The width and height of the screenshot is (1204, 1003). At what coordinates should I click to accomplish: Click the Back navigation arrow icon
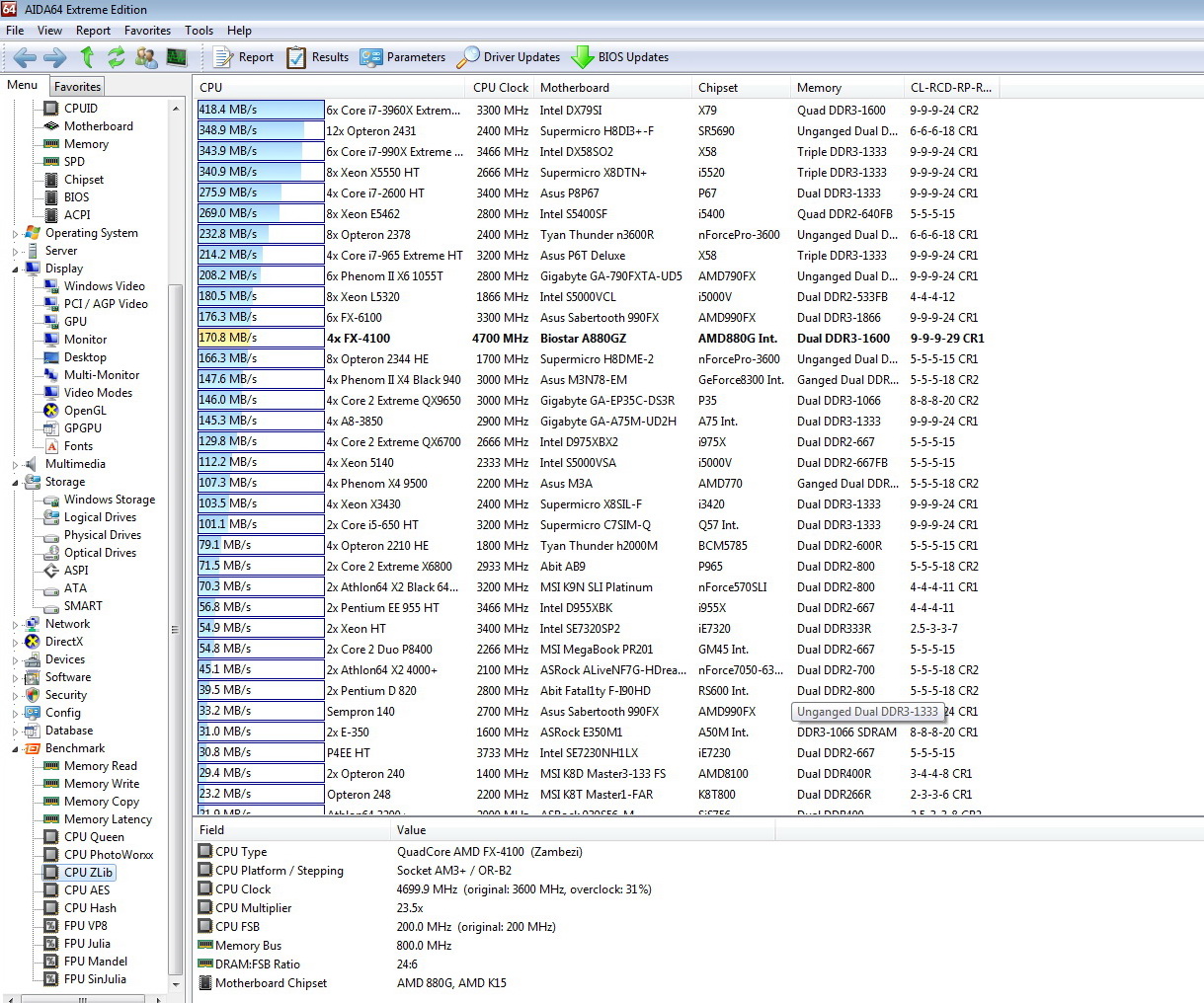pos(25,57)
